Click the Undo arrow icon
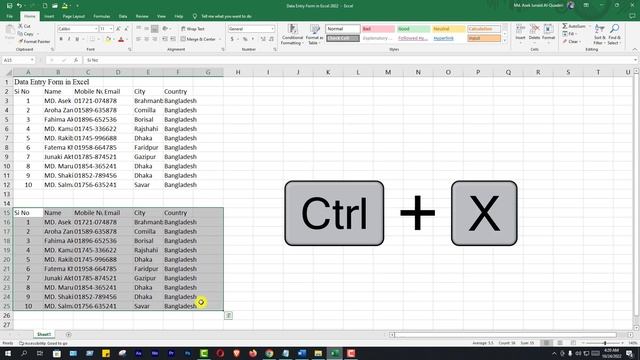 point(19,6)
